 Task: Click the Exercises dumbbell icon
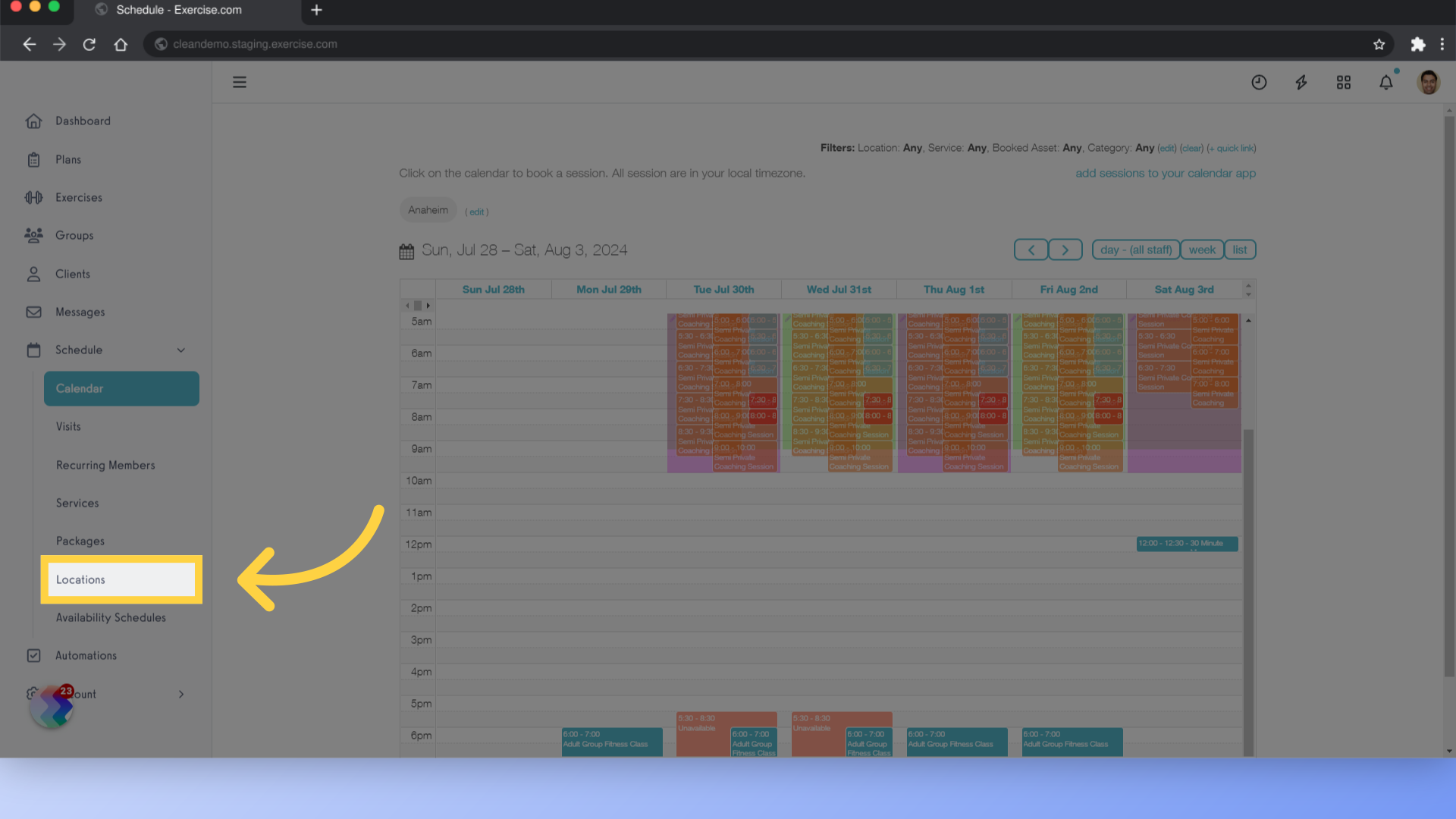(33, 198)
